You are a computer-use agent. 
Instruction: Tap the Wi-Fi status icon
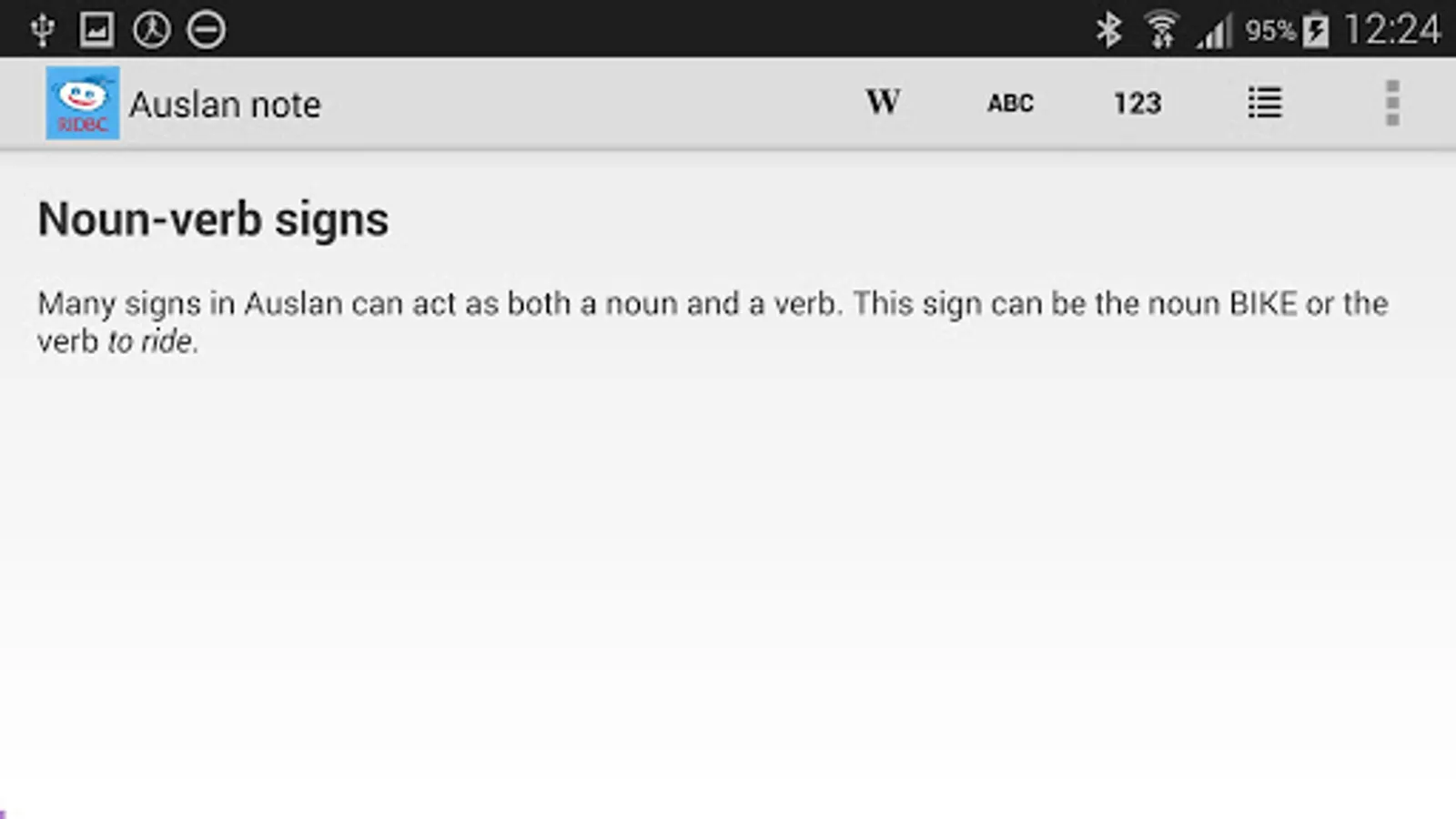[1162, 30]
